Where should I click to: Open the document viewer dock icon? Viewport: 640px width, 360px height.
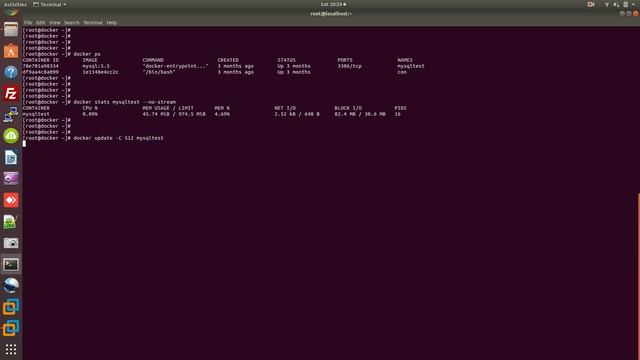[x=11, y=157]
